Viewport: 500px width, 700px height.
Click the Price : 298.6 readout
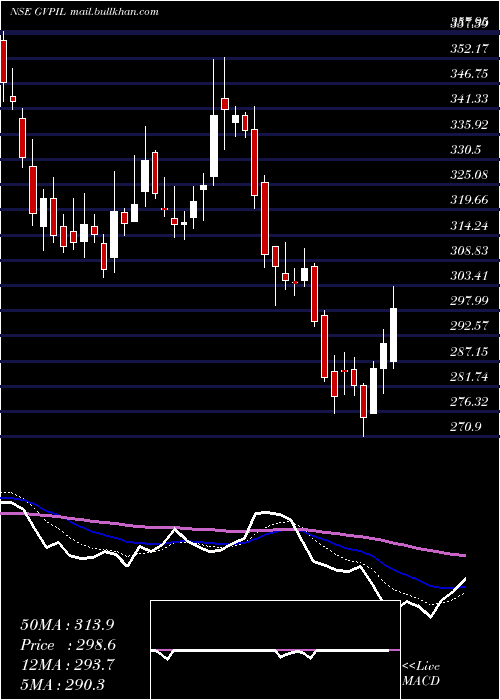coord(68,645)
